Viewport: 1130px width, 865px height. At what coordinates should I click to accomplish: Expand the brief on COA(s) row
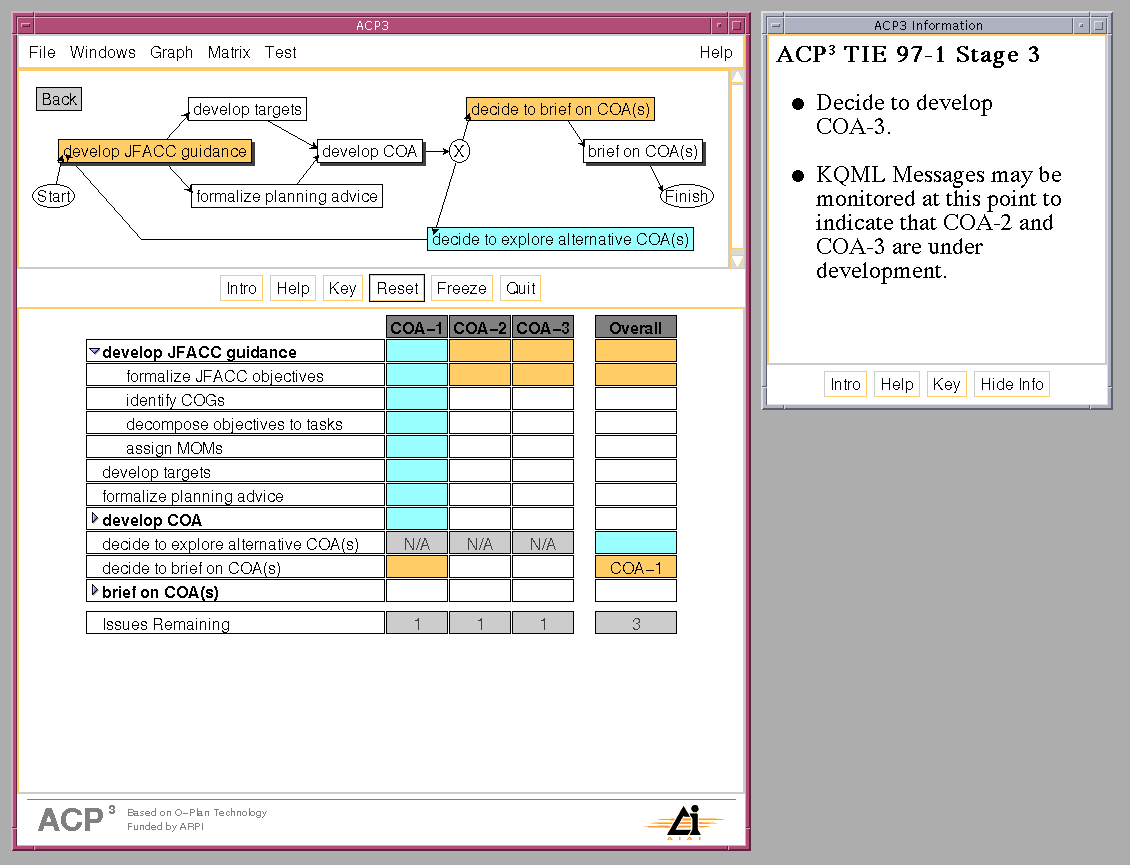(95, 591)
